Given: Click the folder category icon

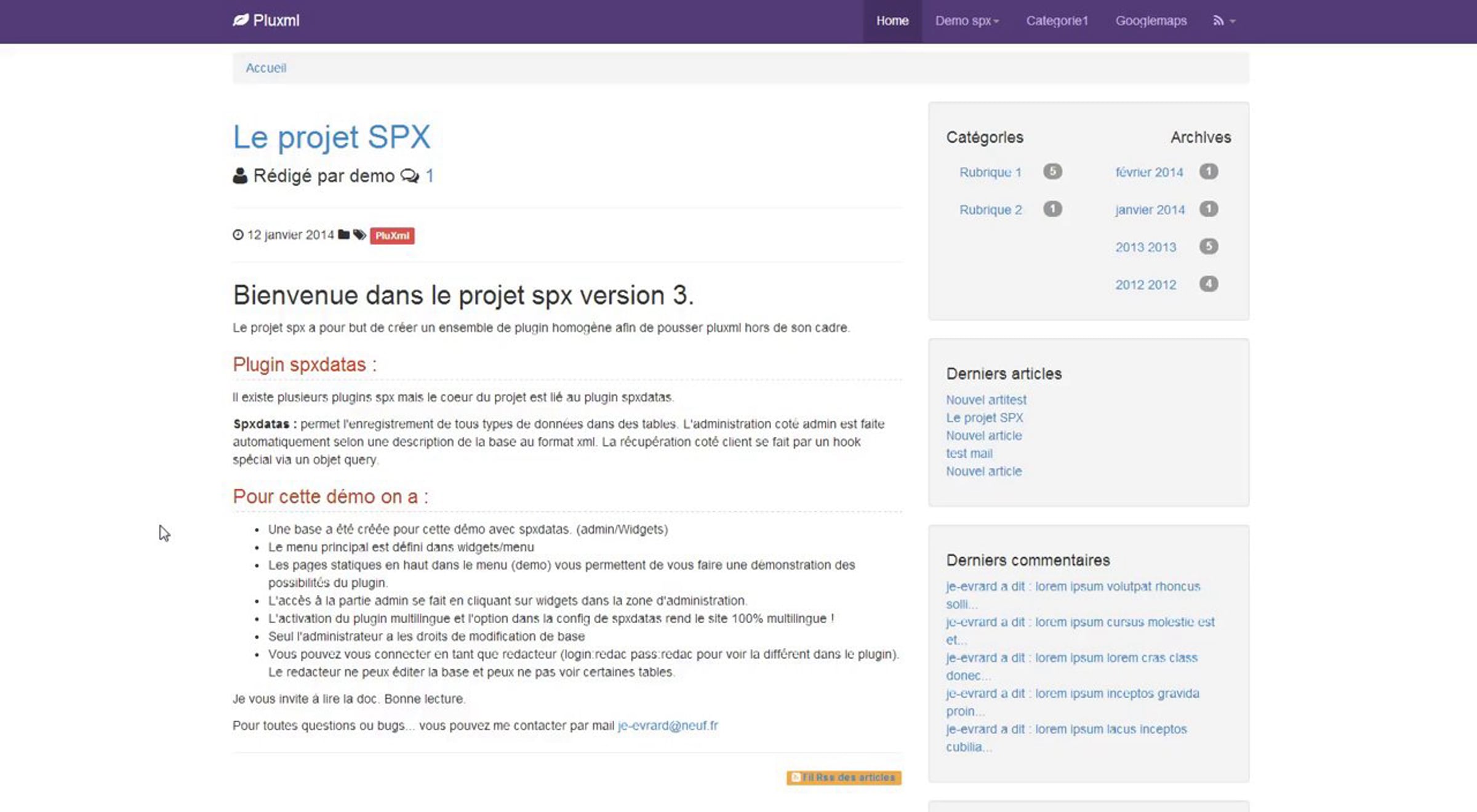Looking at the screenshot, I should (x=344, y=235).
